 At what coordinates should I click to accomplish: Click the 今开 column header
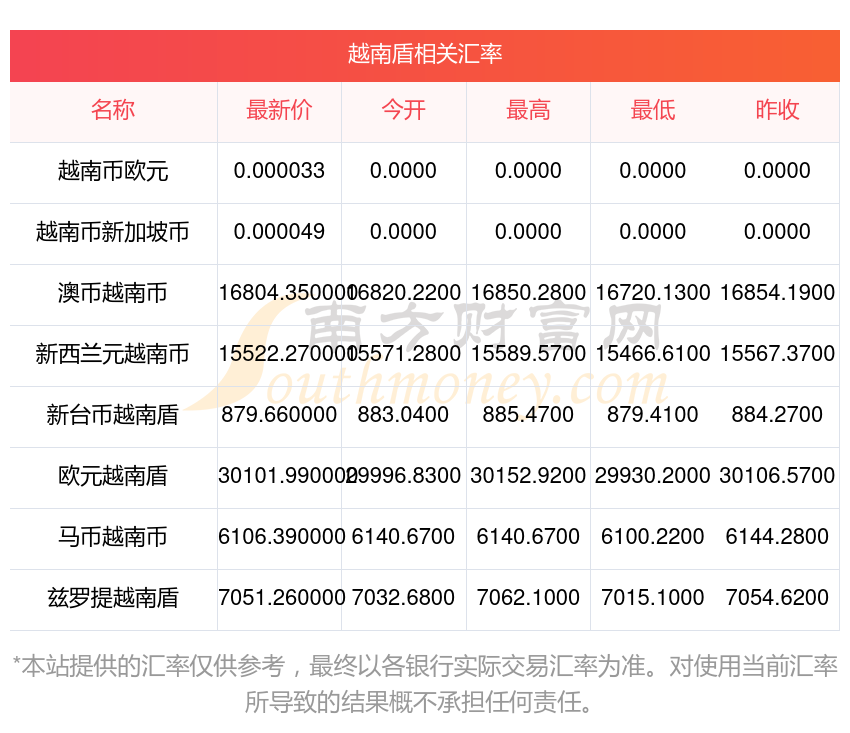tap(403, 110)
